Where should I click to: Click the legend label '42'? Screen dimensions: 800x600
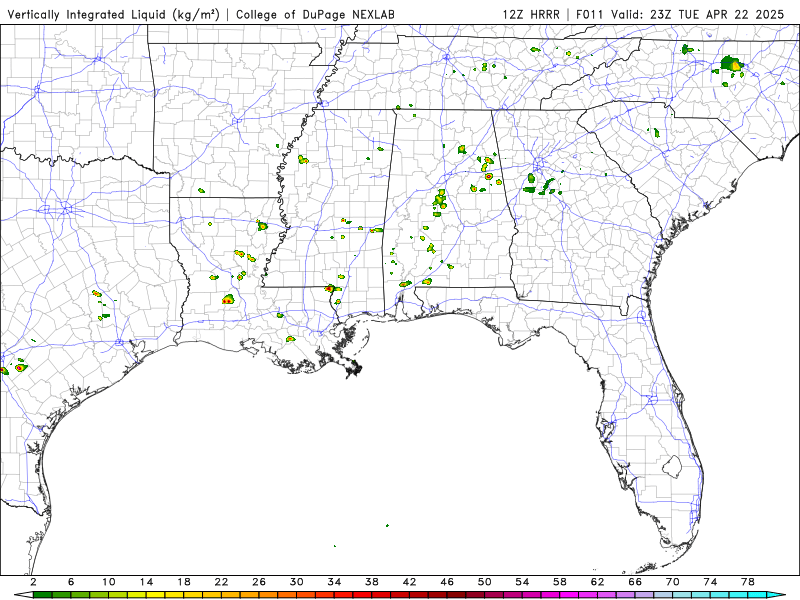pyautogui.click(x=410, y=582)
